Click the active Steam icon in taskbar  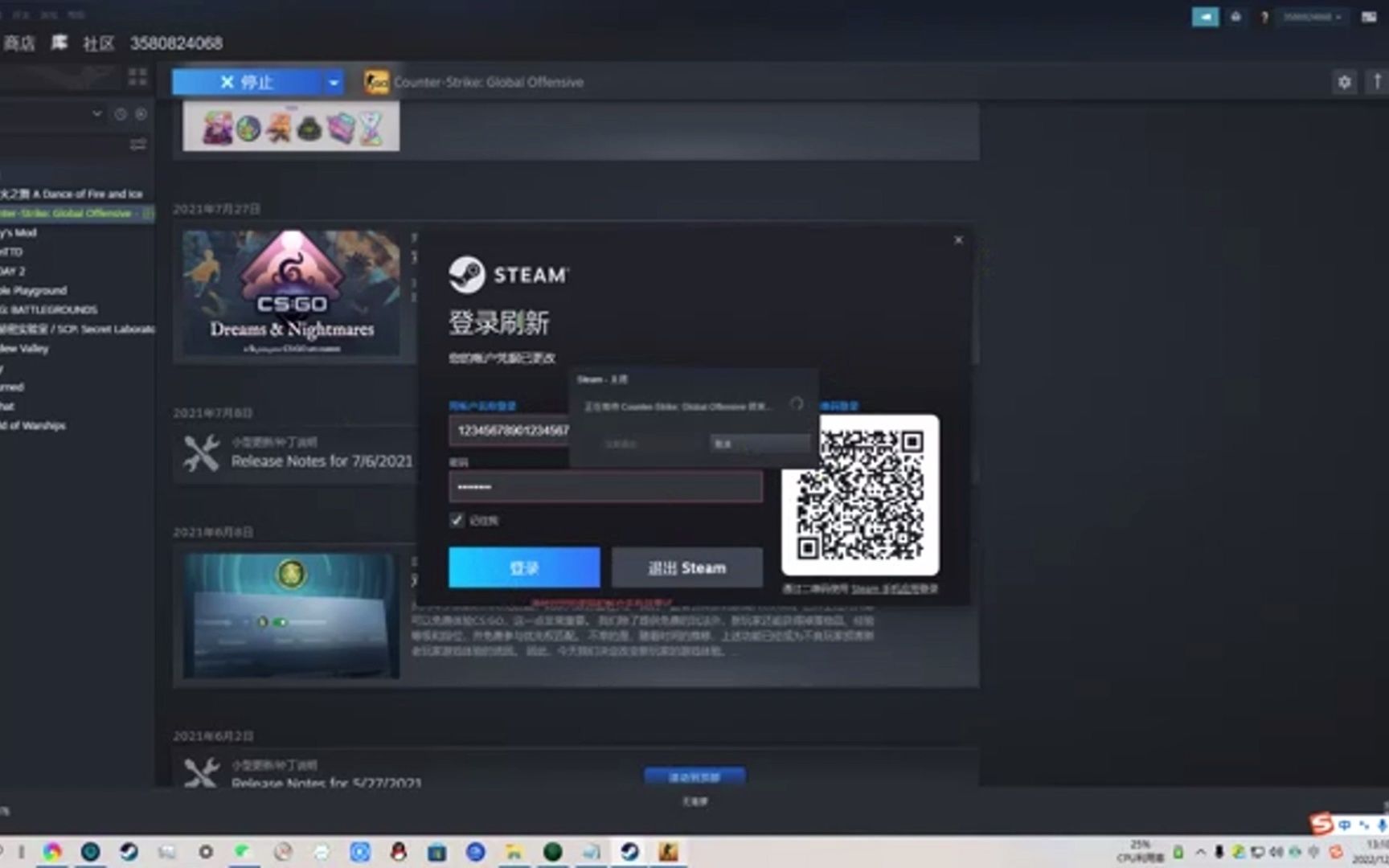tap(629, 852)
